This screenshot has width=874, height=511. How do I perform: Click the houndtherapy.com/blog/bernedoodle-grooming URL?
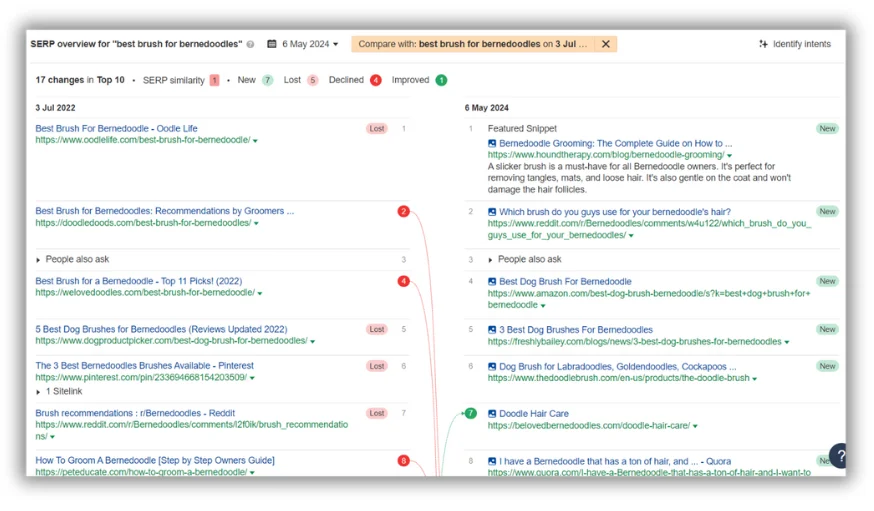(x=606, y=155)
